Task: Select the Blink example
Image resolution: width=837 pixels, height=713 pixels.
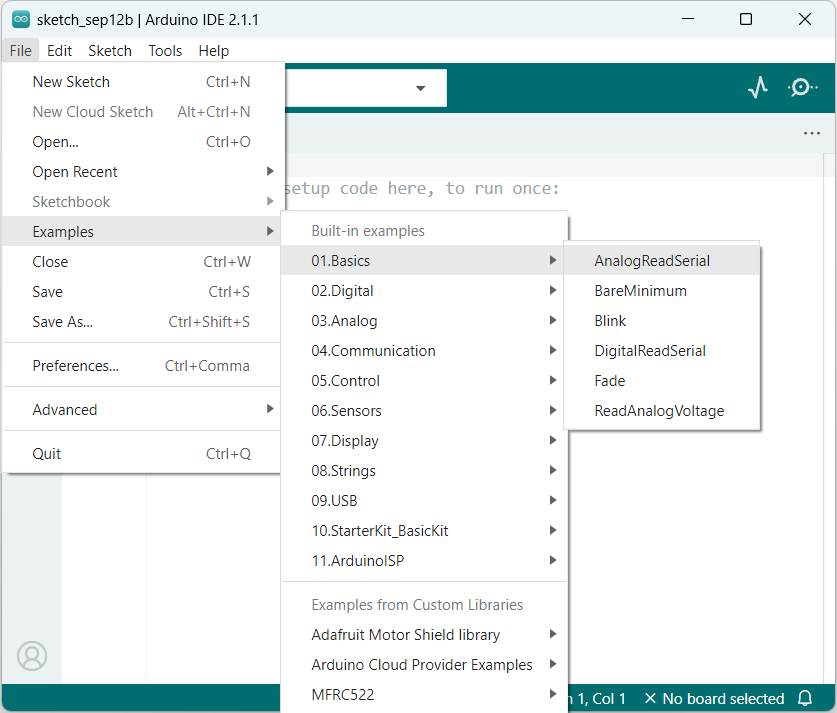Action: coord(610,320)
